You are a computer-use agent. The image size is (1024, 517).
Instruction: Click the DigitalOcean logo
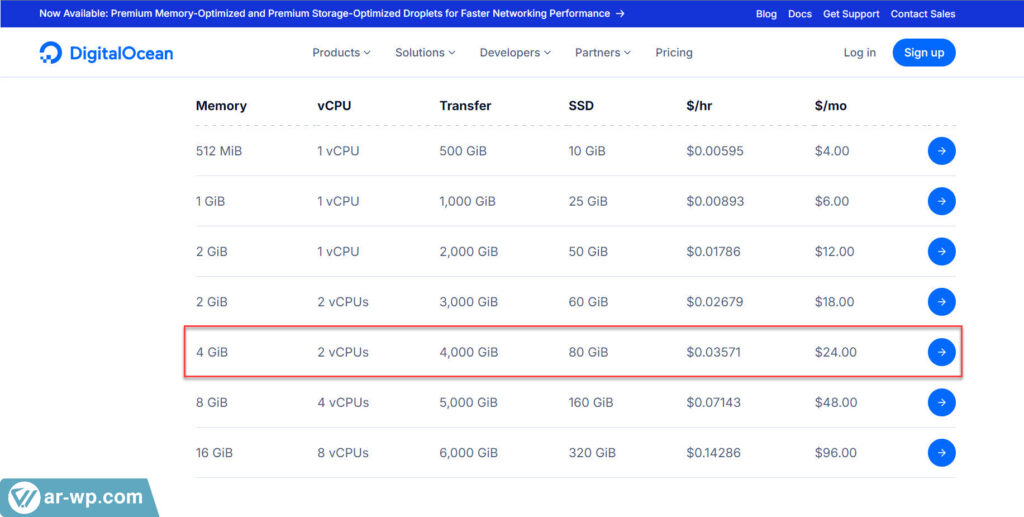(x=106, y=53)
